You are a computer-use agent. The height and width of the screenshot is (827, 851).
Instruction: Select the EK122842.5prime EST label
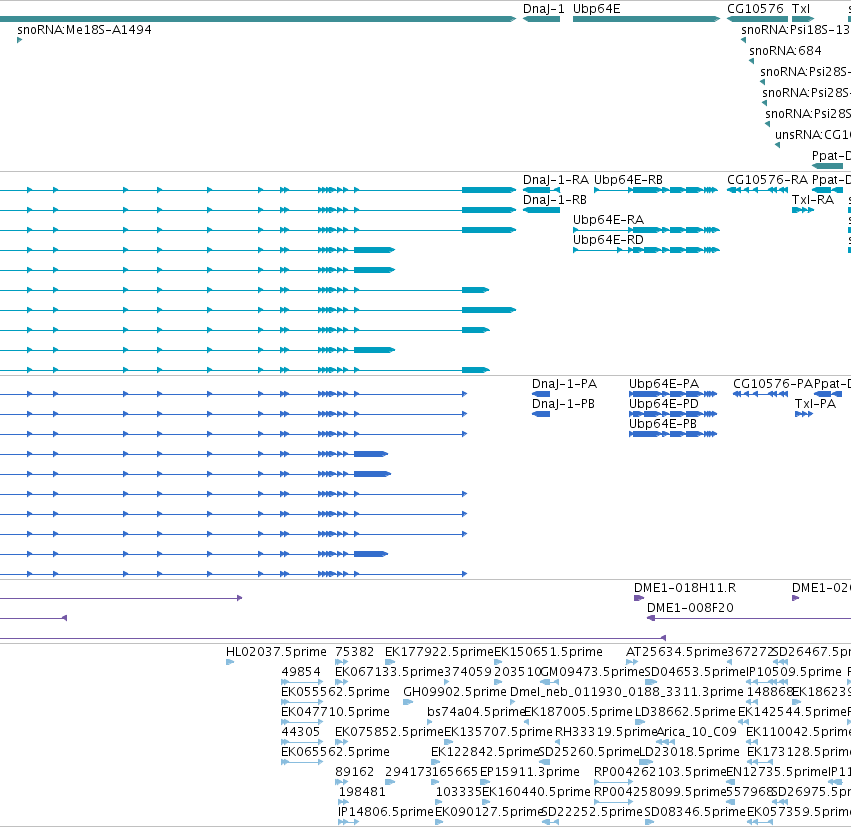[x=485, y=752]
